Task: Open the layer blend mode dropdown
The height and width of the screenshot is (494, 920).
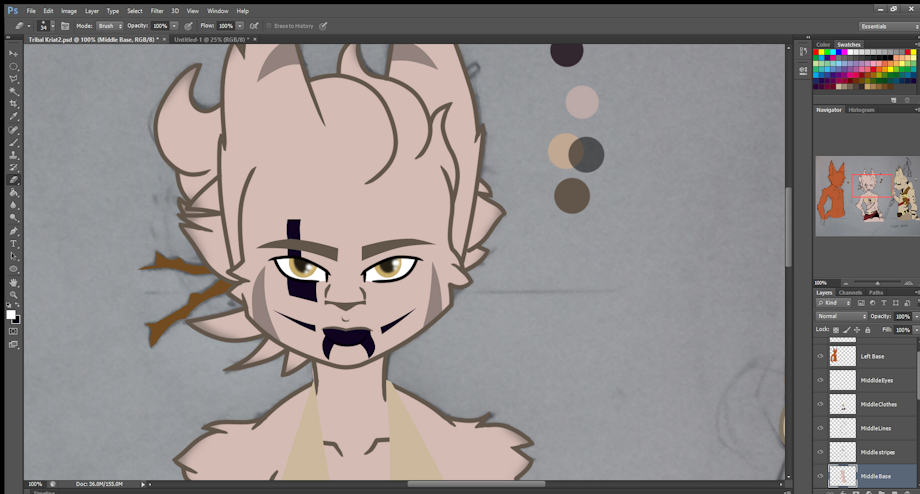Action: (841, 316)
